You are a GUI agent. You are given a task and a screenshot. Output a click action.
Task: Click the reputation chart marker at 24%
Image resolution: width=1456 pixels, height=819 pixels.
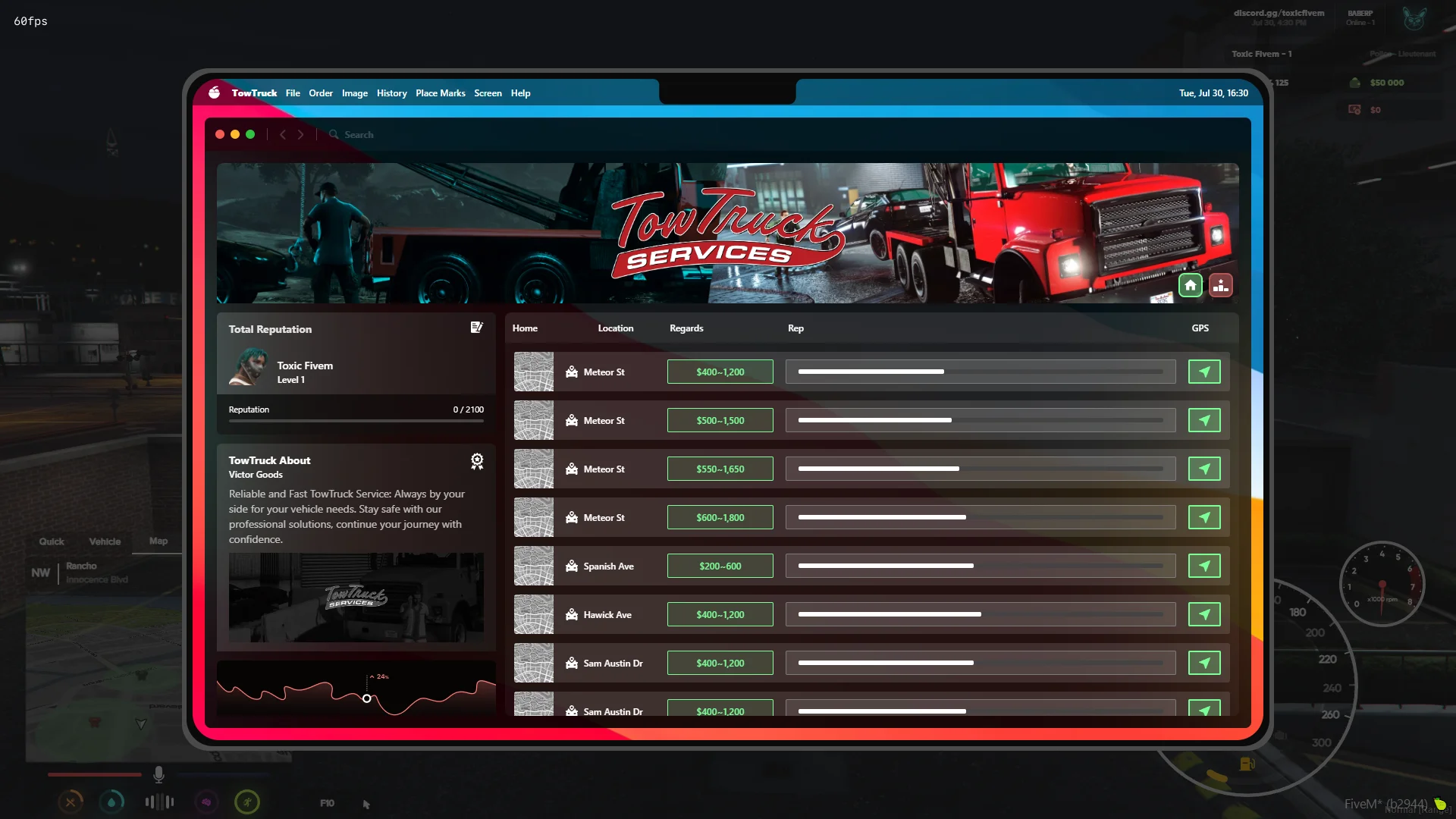pyautogui.click(x=367, y=698)
